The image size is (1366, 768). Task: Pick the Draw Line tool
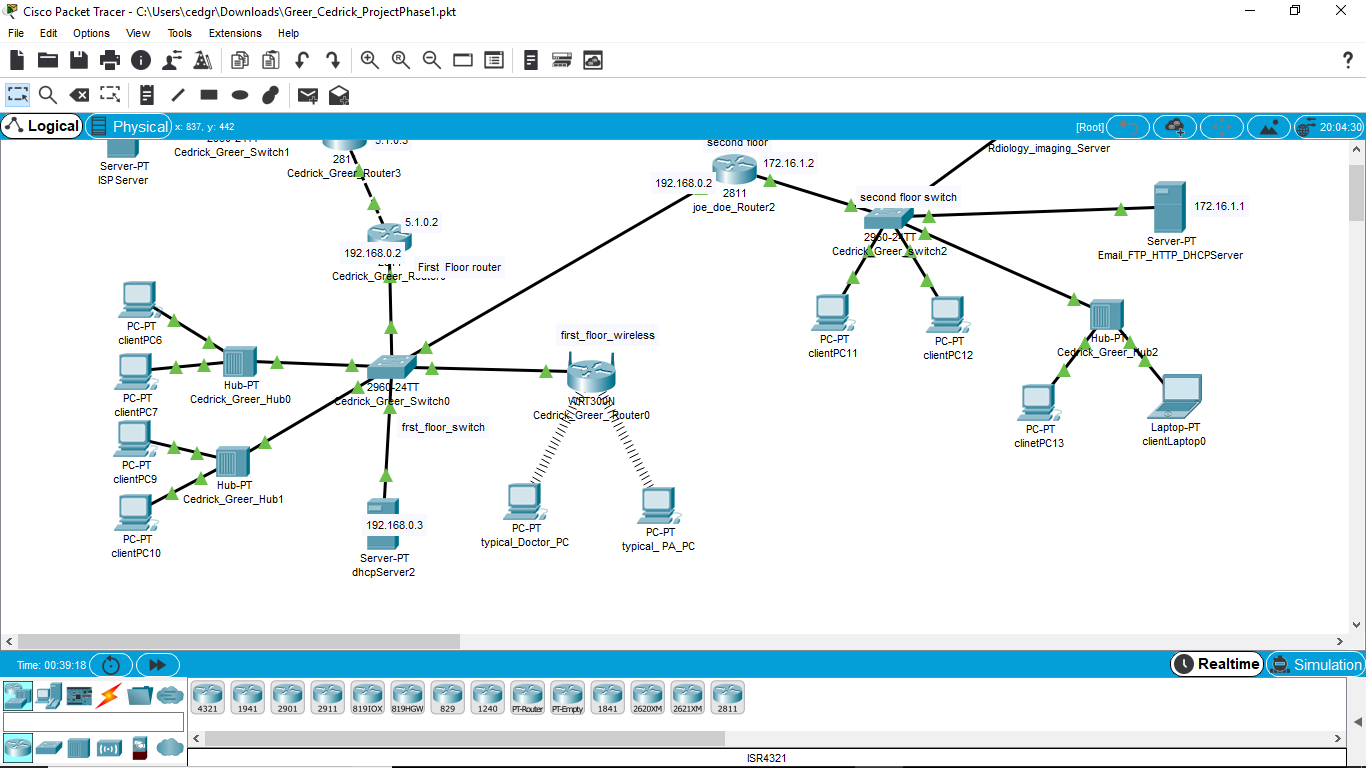point(178,95)
